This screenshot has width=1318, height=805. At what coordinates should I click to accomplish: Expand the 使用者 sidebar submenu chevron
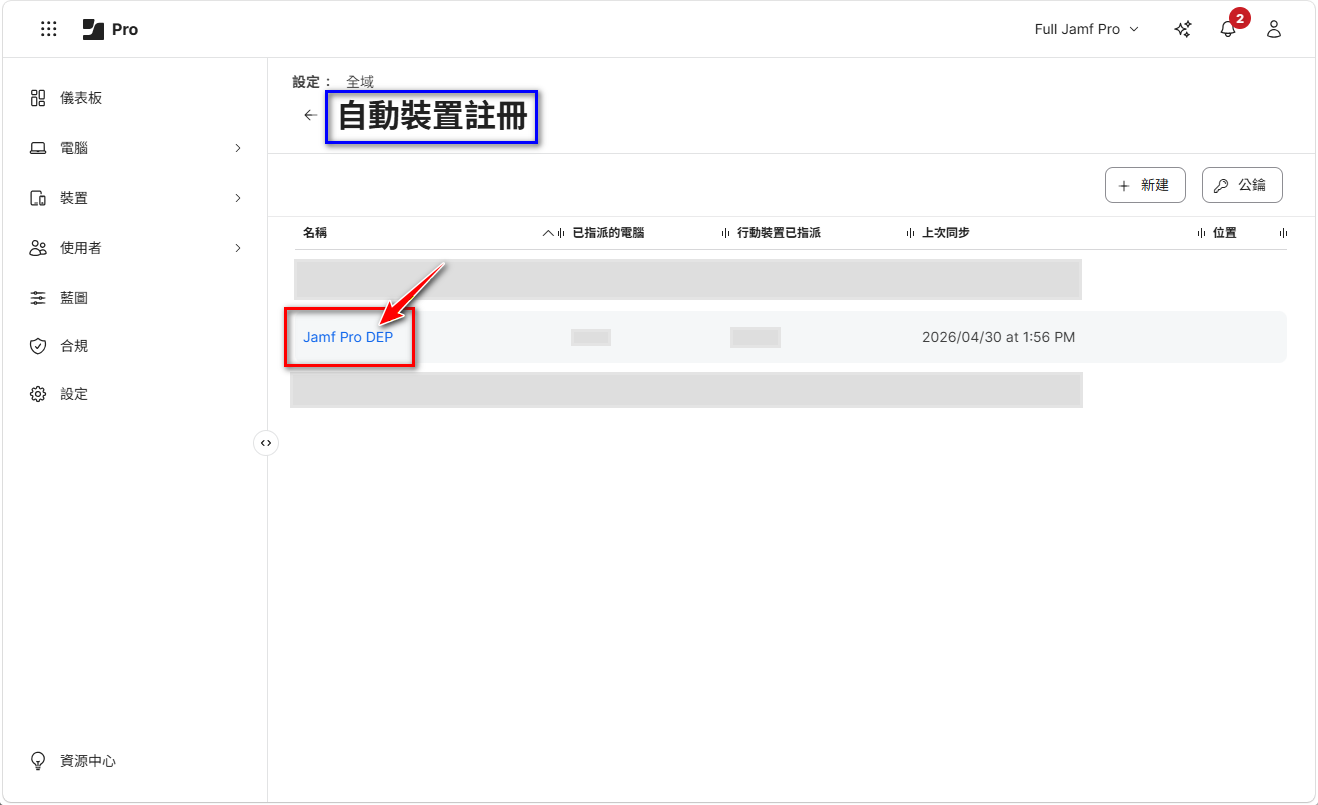(238, 248)
